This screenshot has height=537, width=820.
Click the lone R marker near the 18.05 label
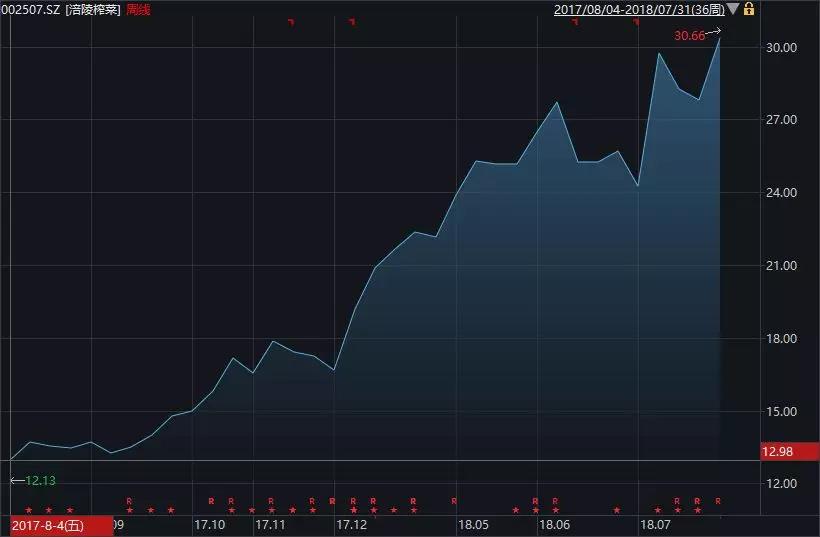454,501
